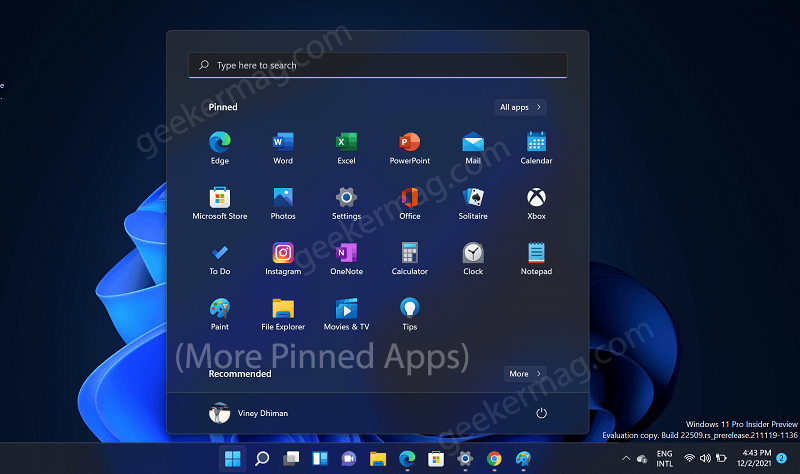Open Widgets from the taskbar
800x474 pixels.
click(320, 459)
